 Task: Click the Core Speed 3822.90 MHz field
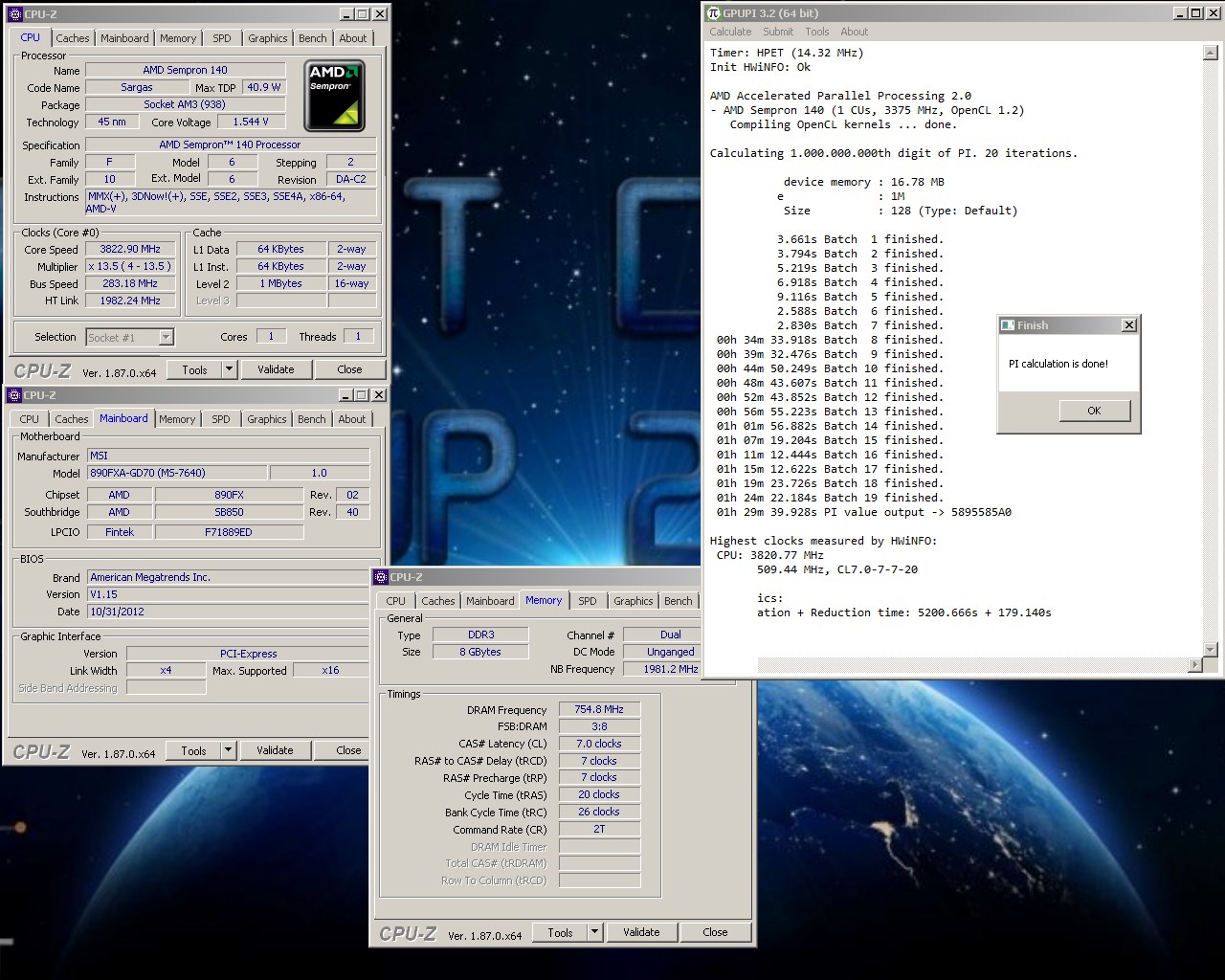pyautogui.click(x=130, y=249)
